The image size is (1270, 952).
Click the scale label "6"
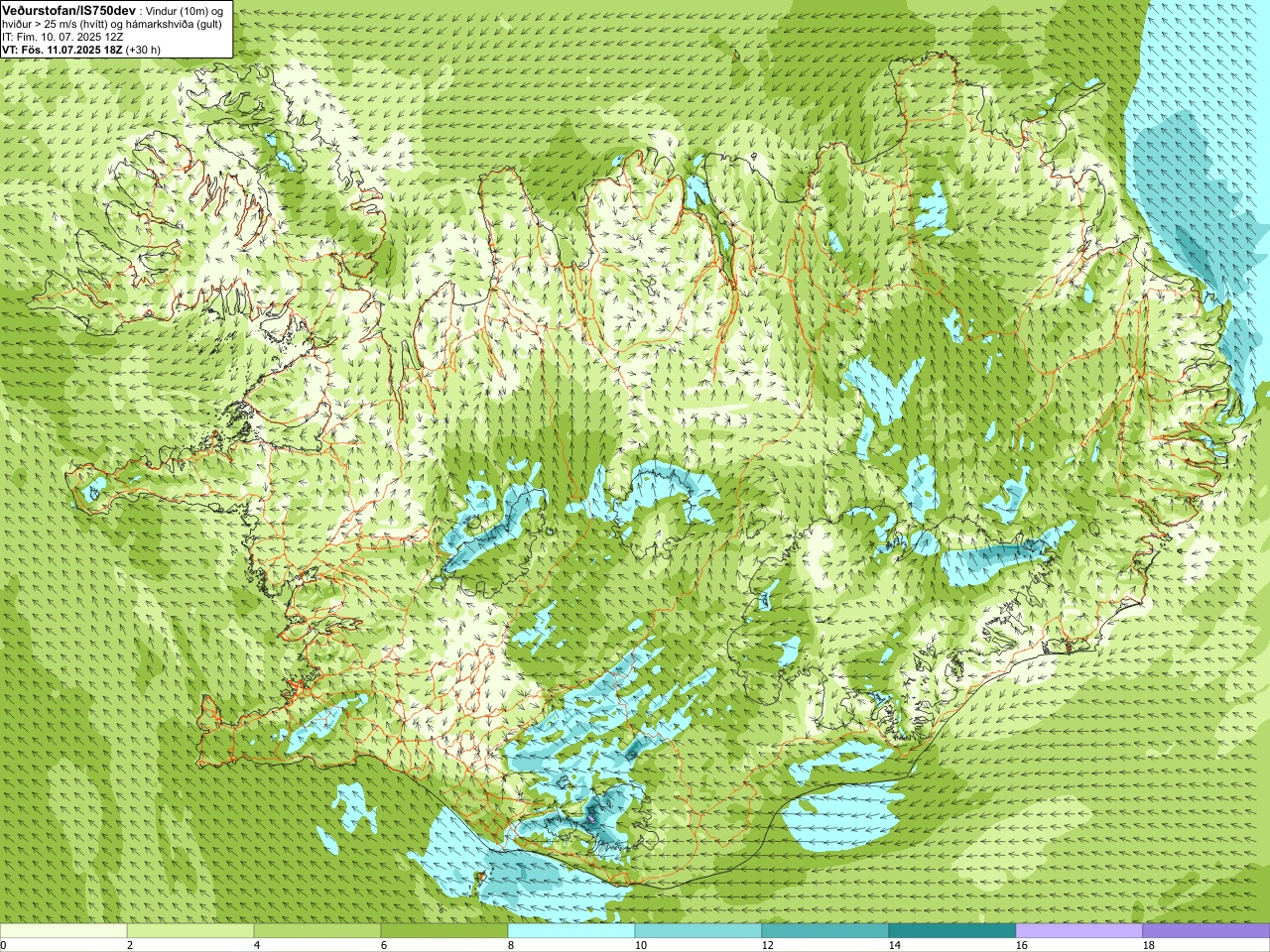point(384,946)
